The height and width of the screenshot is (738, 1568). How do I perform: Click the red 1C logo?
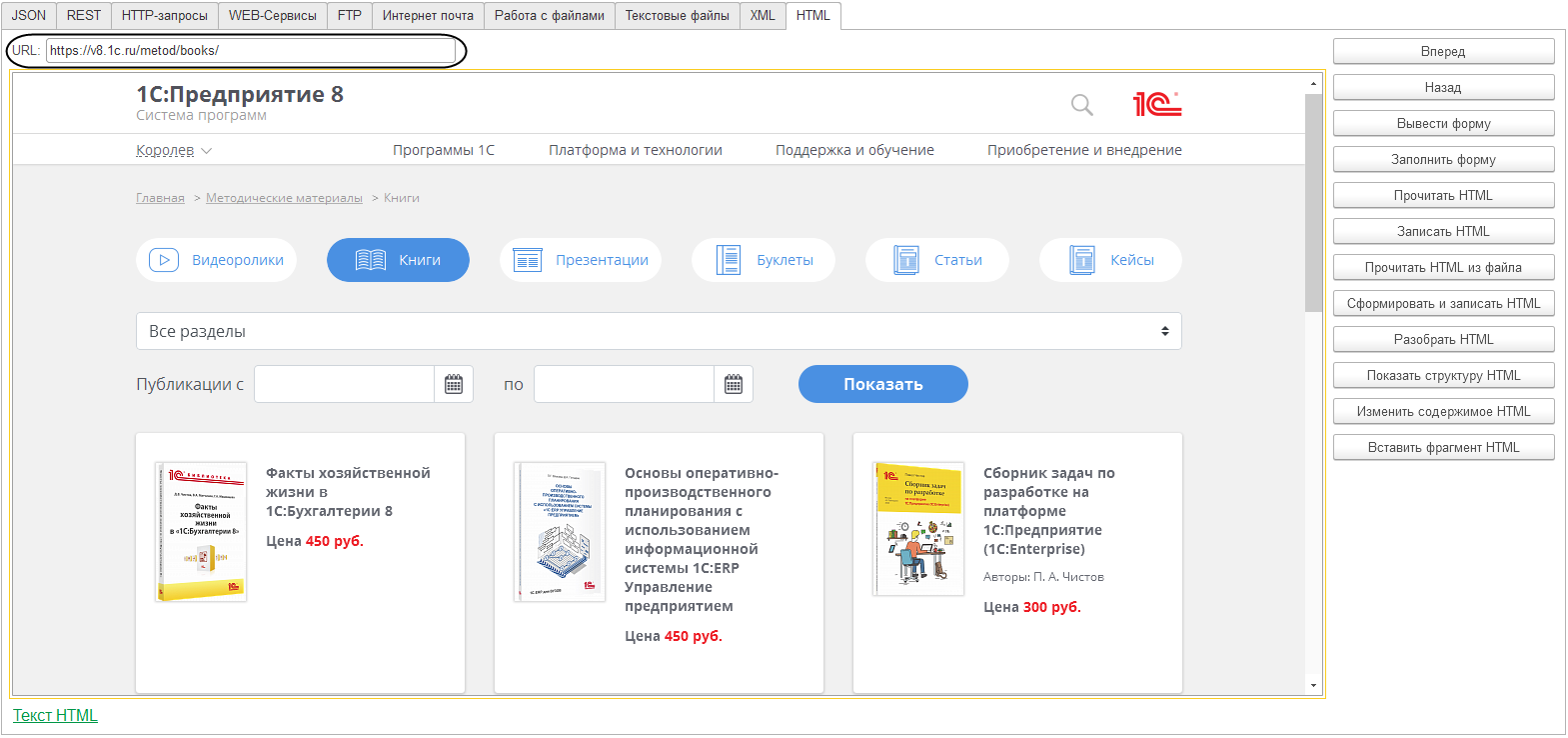tap(1157, 104)
